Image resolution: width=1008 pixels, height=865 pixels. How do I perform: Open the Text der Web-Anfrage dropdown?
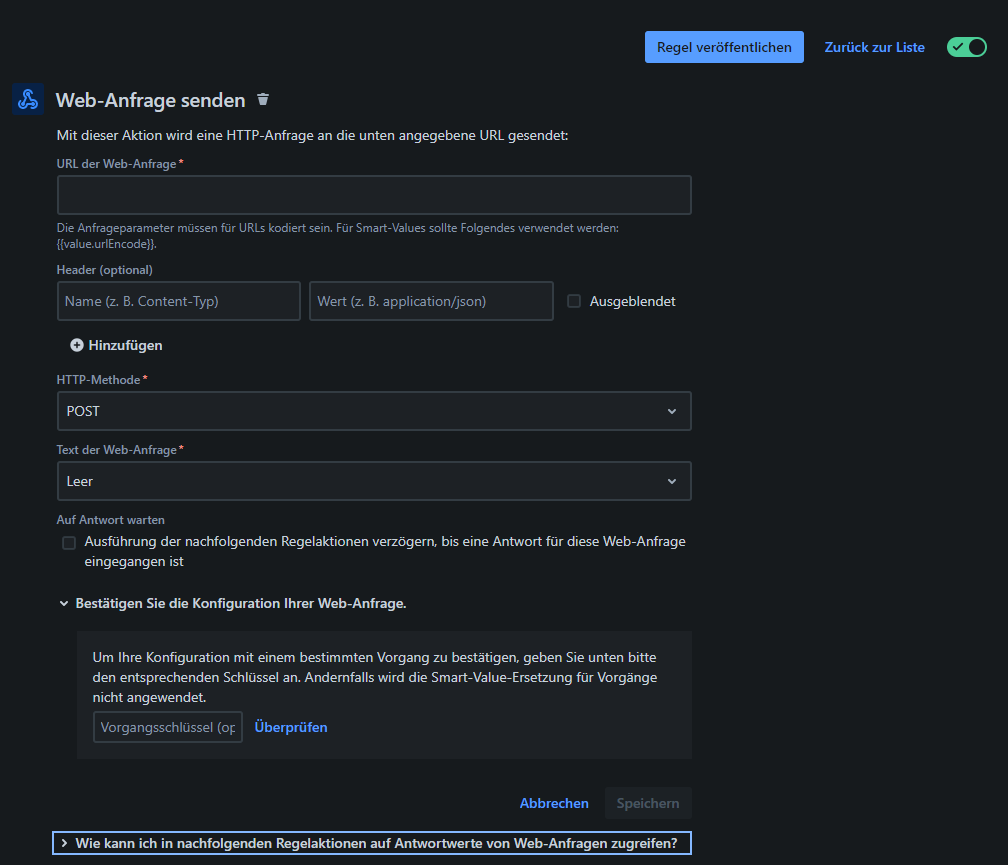click(374, 481)
